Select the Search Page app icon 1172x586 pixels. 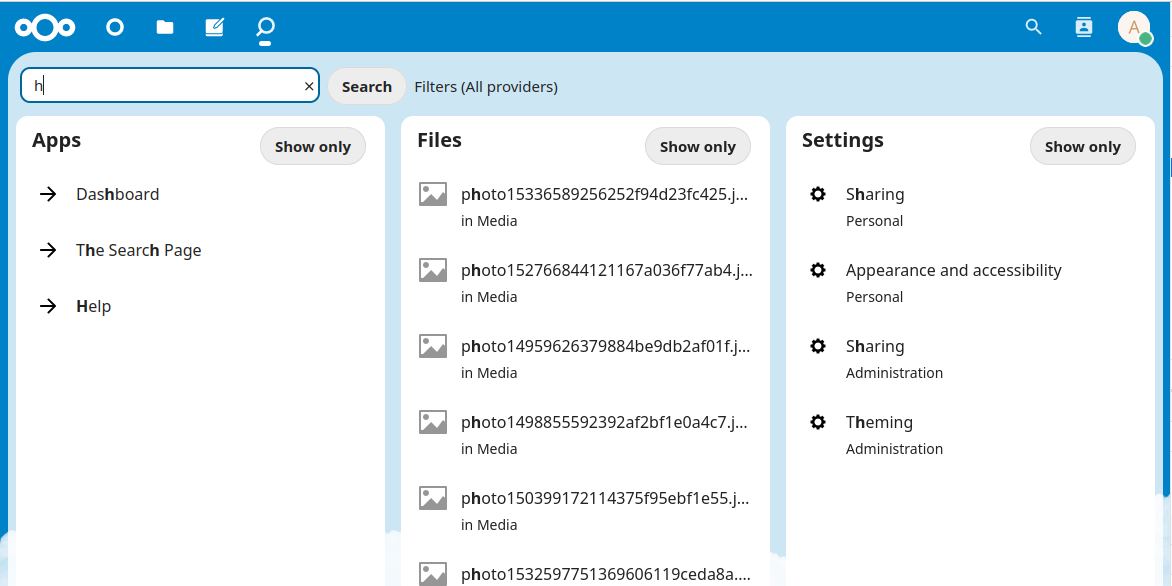265,27
